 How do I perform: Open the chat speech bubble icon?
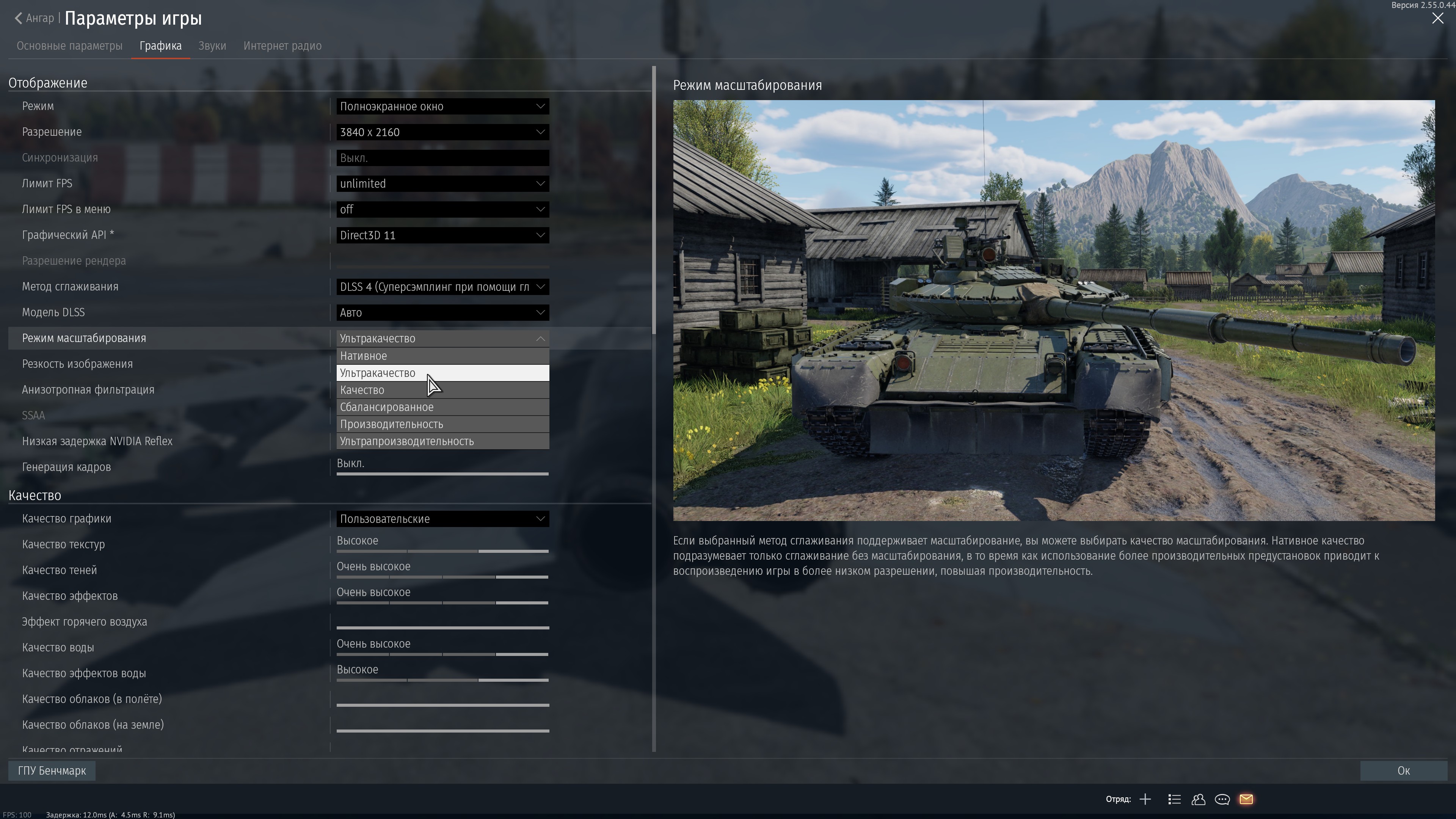click(x=1222, y=799)
